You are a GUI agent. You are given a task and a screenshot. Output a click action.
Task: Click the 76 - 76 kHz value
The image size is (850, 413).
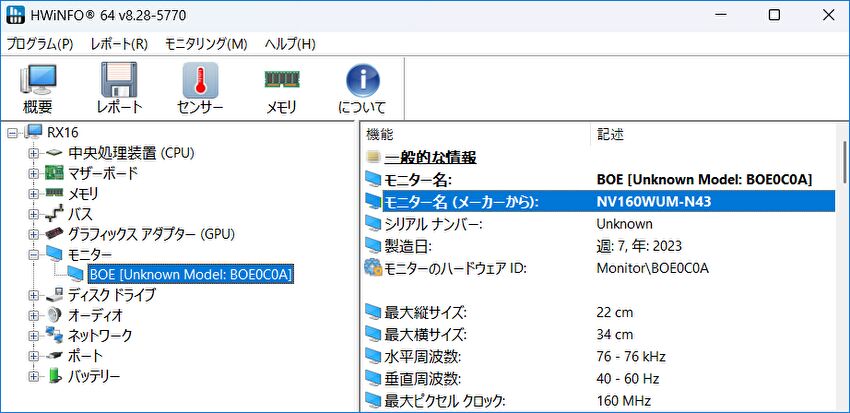pyautogui.click(x=631, y=357)
